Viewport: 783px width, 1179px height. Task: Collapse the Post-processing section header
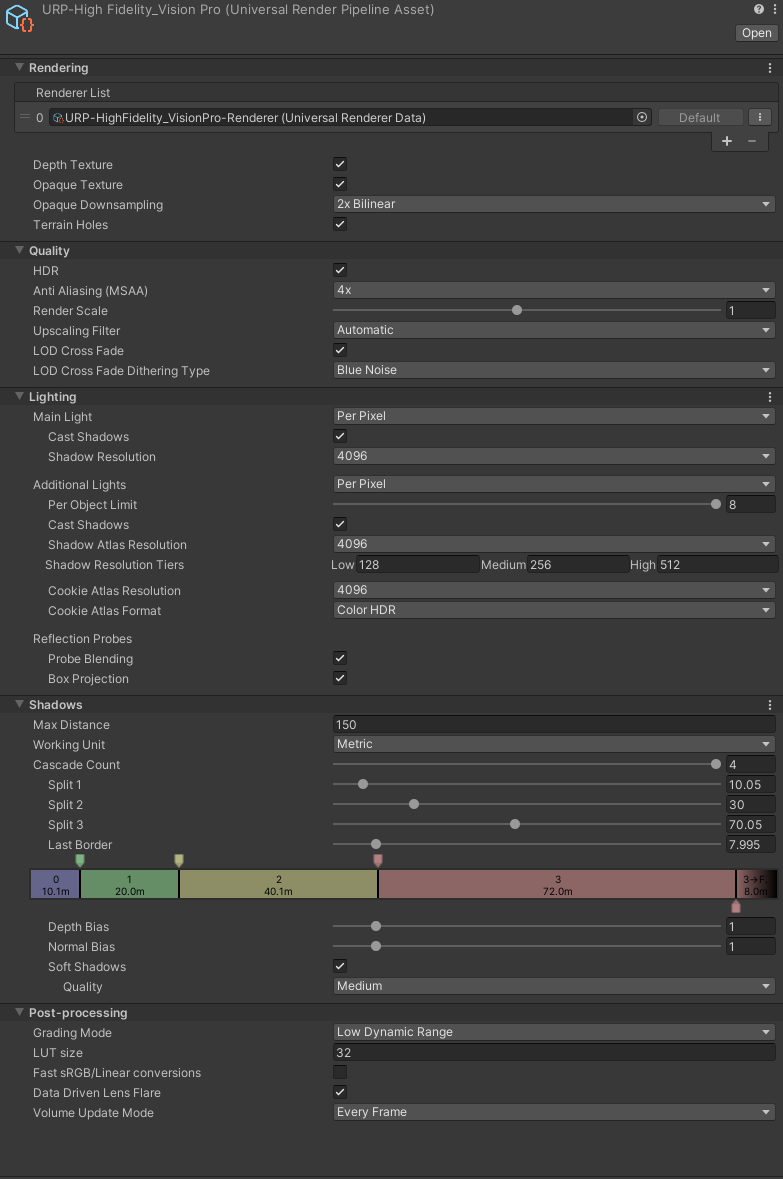click(18, 1012)
